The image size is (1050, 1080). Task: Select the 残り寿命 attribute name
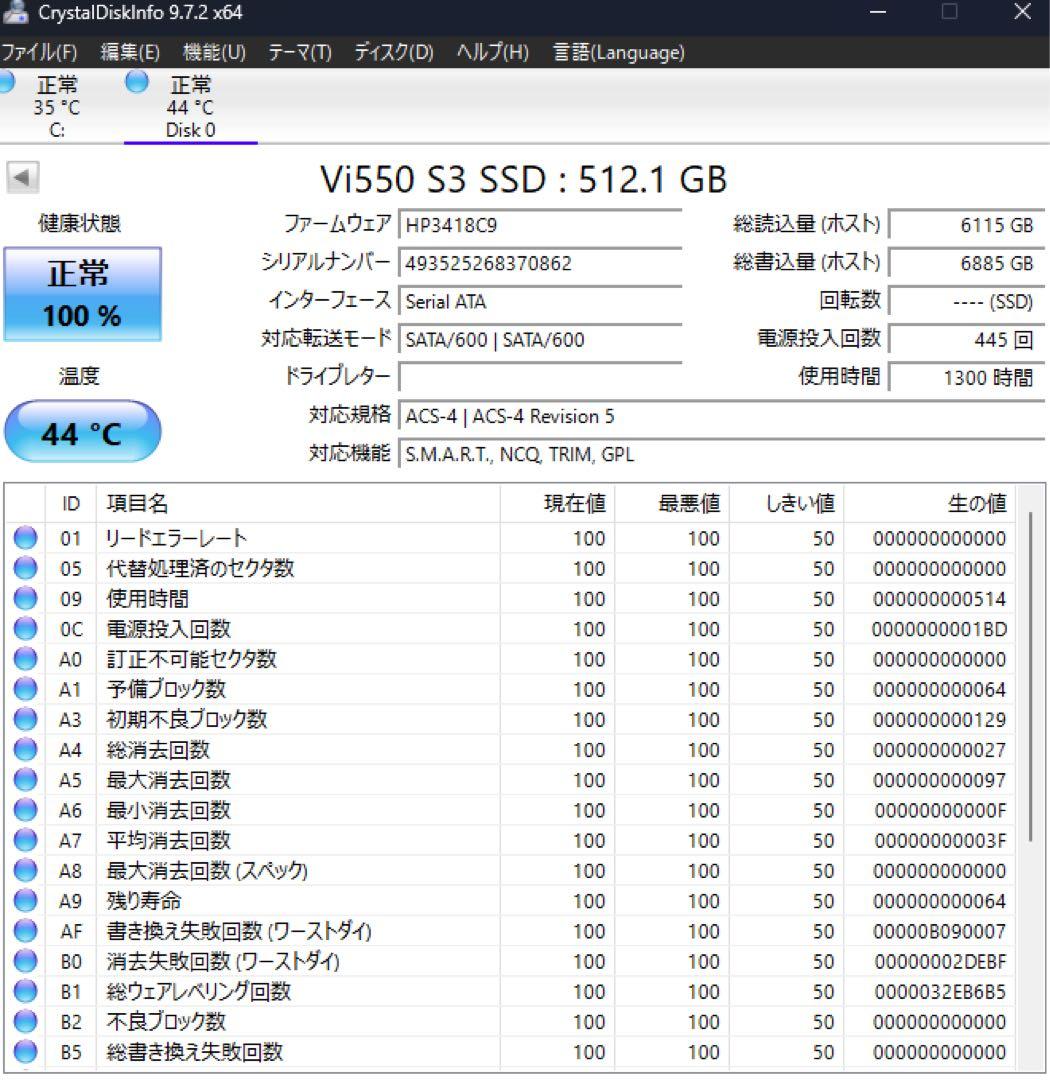[143, 901]
